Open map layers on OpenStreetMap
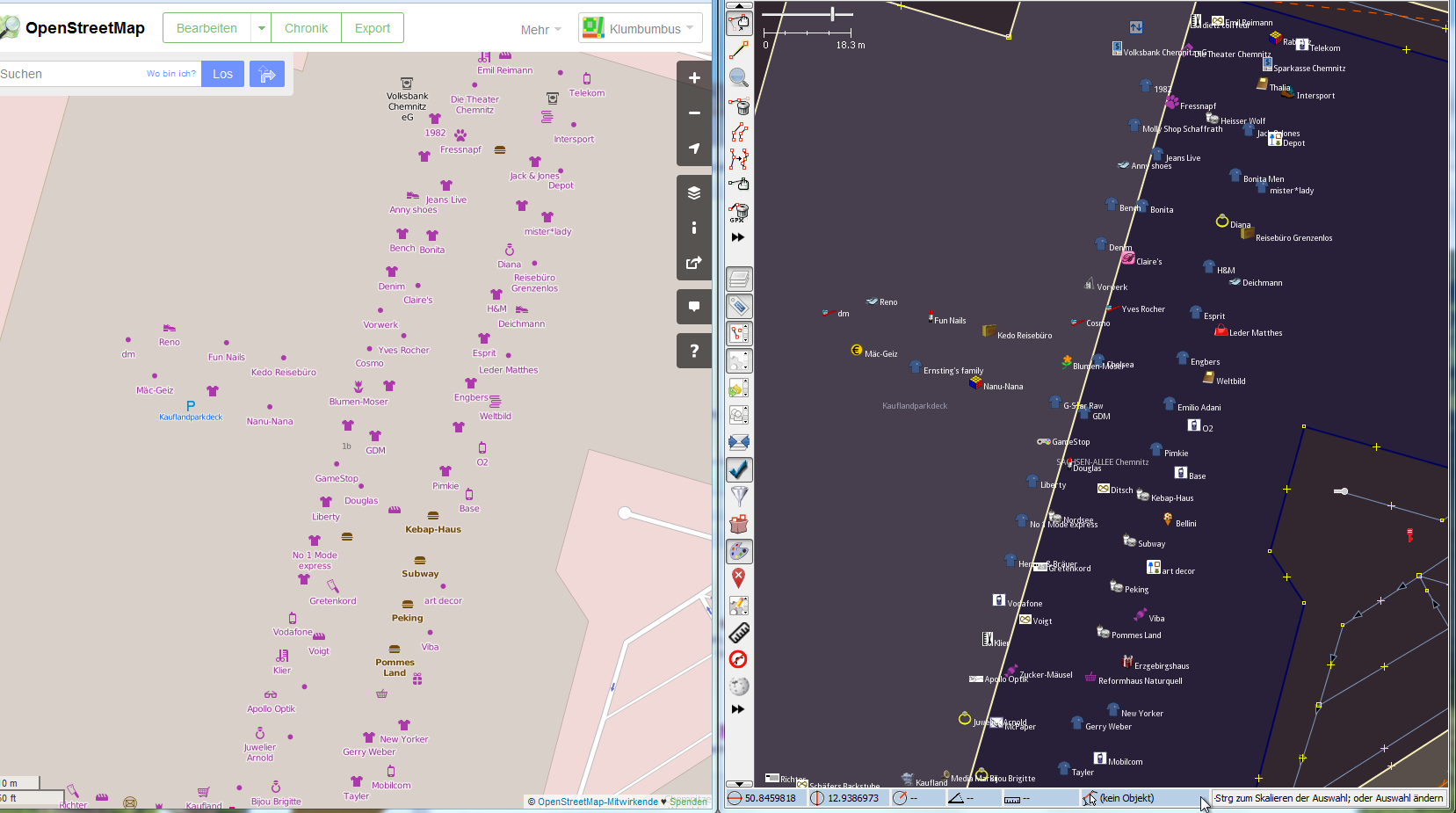Screen dimensions: 1456x813 coord(693,193)
